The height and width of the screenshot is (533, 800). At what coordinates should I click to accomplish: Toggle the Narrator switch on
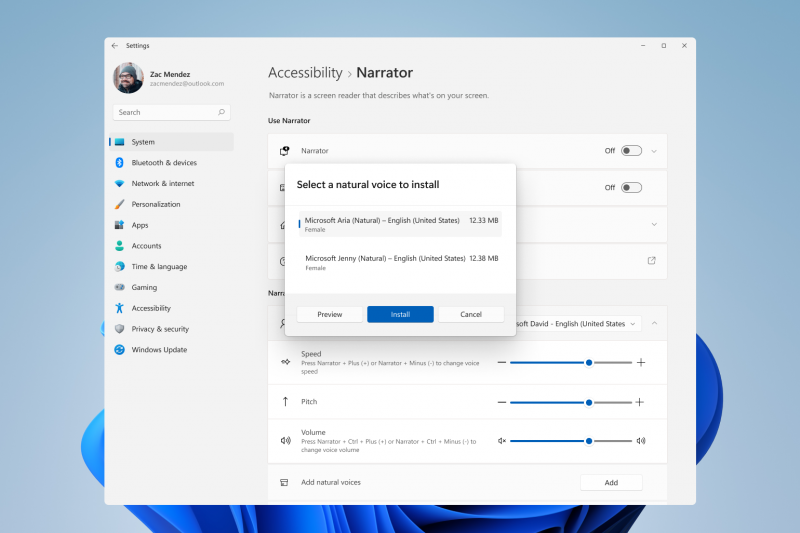631,151
